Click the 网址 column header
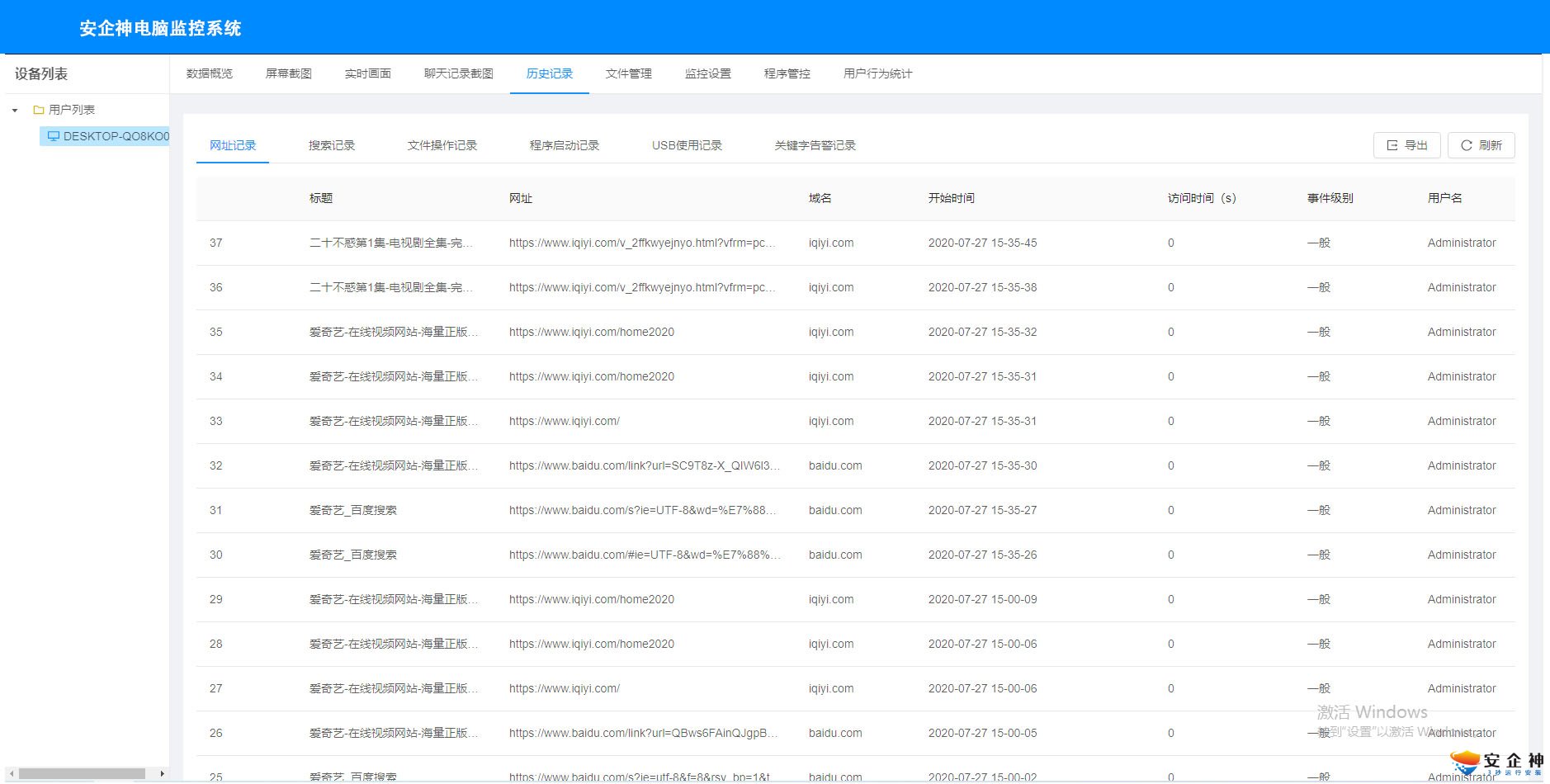 [x=521, y=198]
